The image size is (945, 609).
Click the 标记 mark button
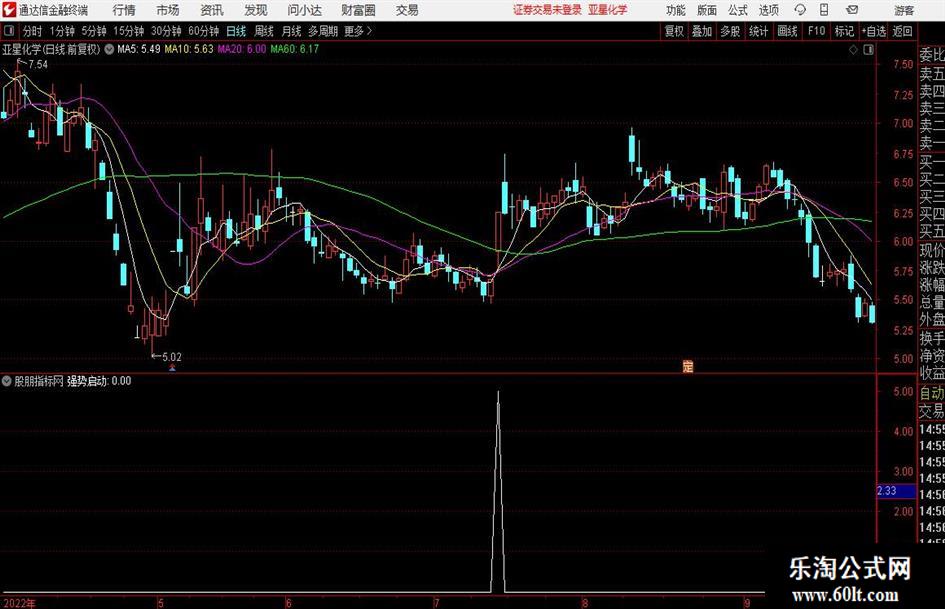(844, 31)
